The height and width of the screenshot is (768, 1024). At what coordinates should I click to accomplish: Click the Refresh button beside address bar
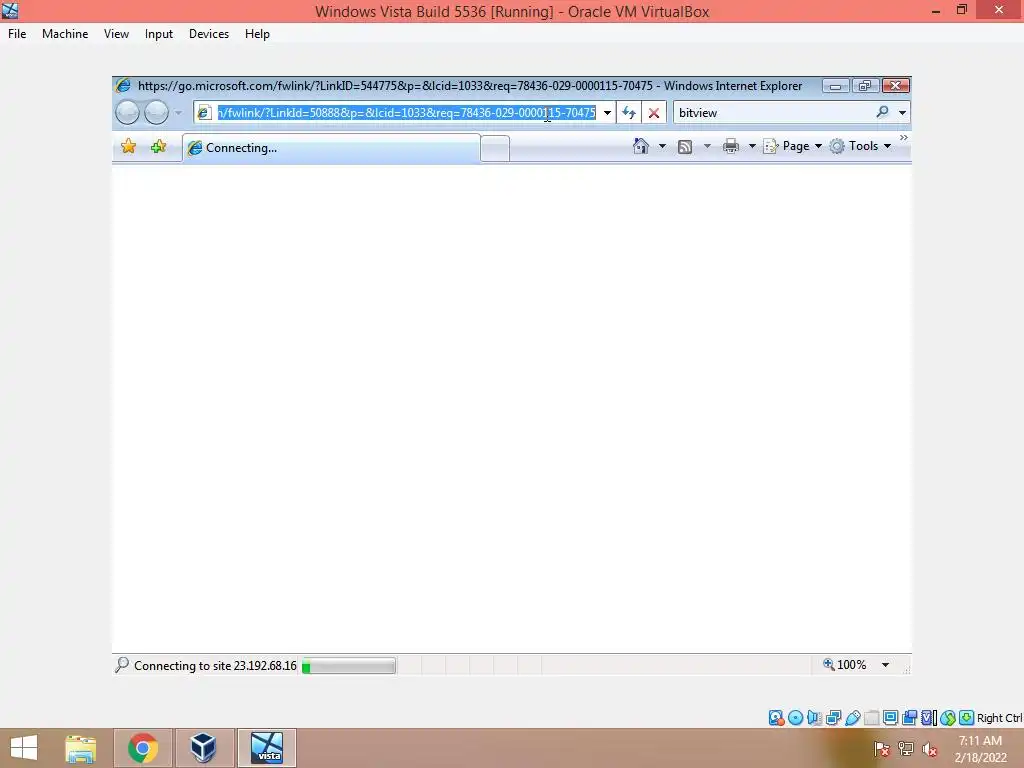pyautogui.click(x=629, y=112)
